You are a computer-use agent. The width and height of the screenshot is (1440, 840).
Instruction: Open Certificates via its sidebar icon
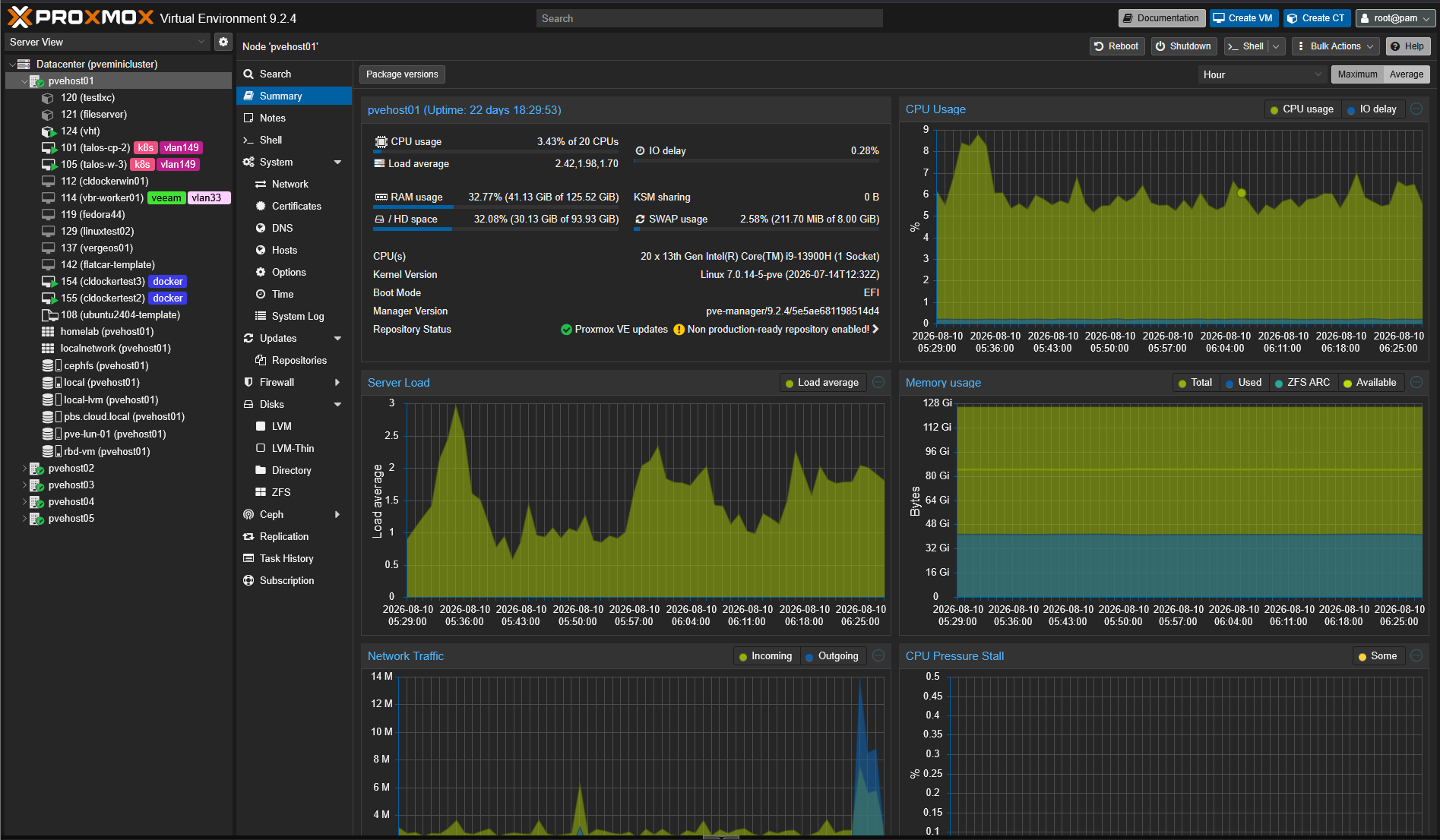[261, 206]
